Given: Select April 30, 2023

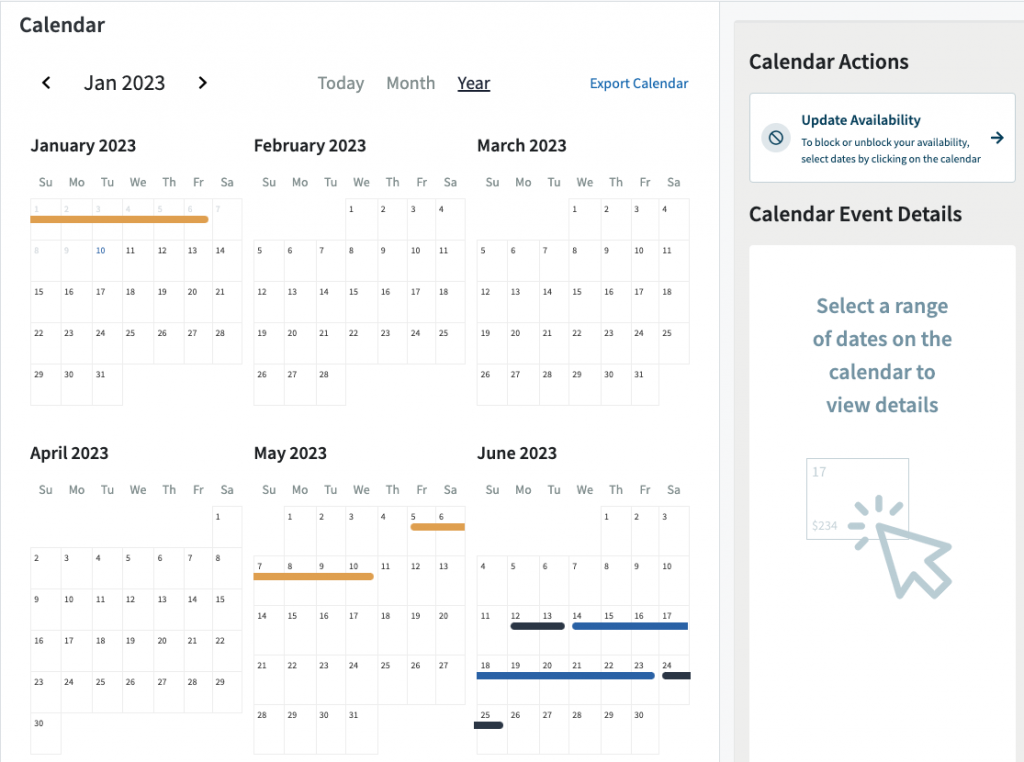Looking at the screenshot, I should click(46, 733).
